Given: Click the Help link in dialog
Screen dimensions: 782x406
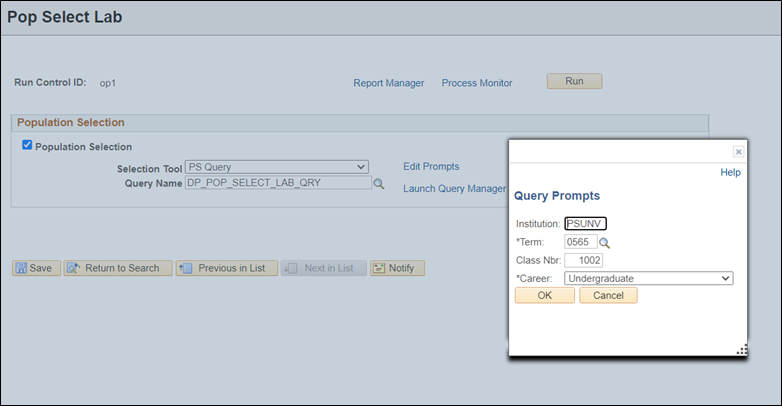Looking at the screenshot, I should tap(730, 173).
